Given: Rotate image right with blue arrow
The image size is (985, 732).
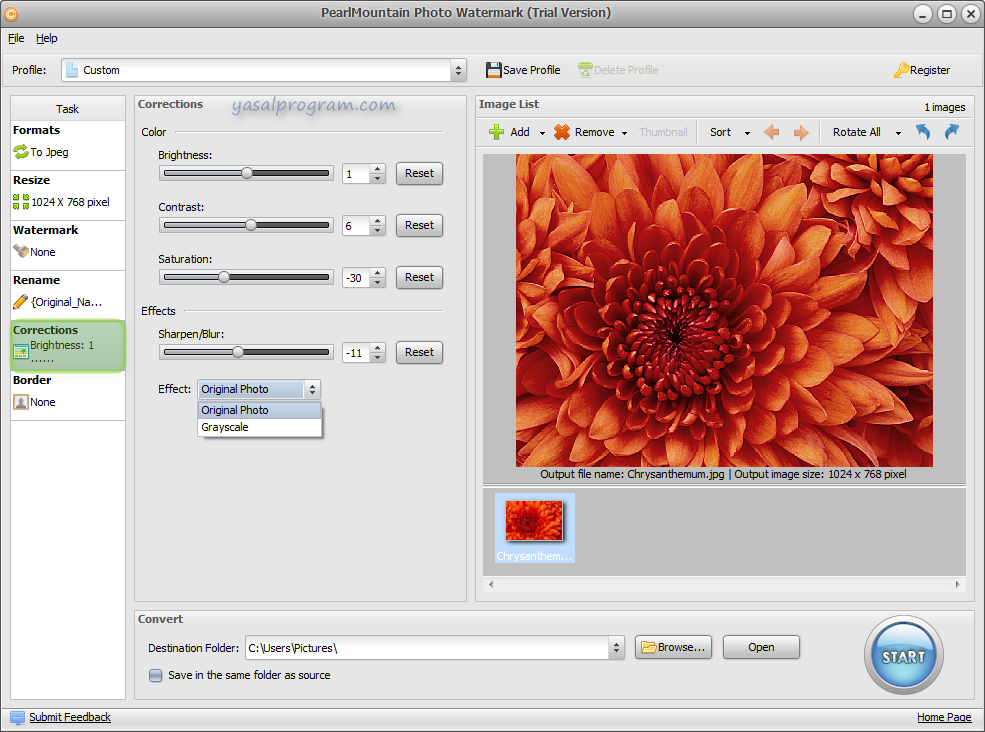Looking at the screenshot, I should 951,132.
